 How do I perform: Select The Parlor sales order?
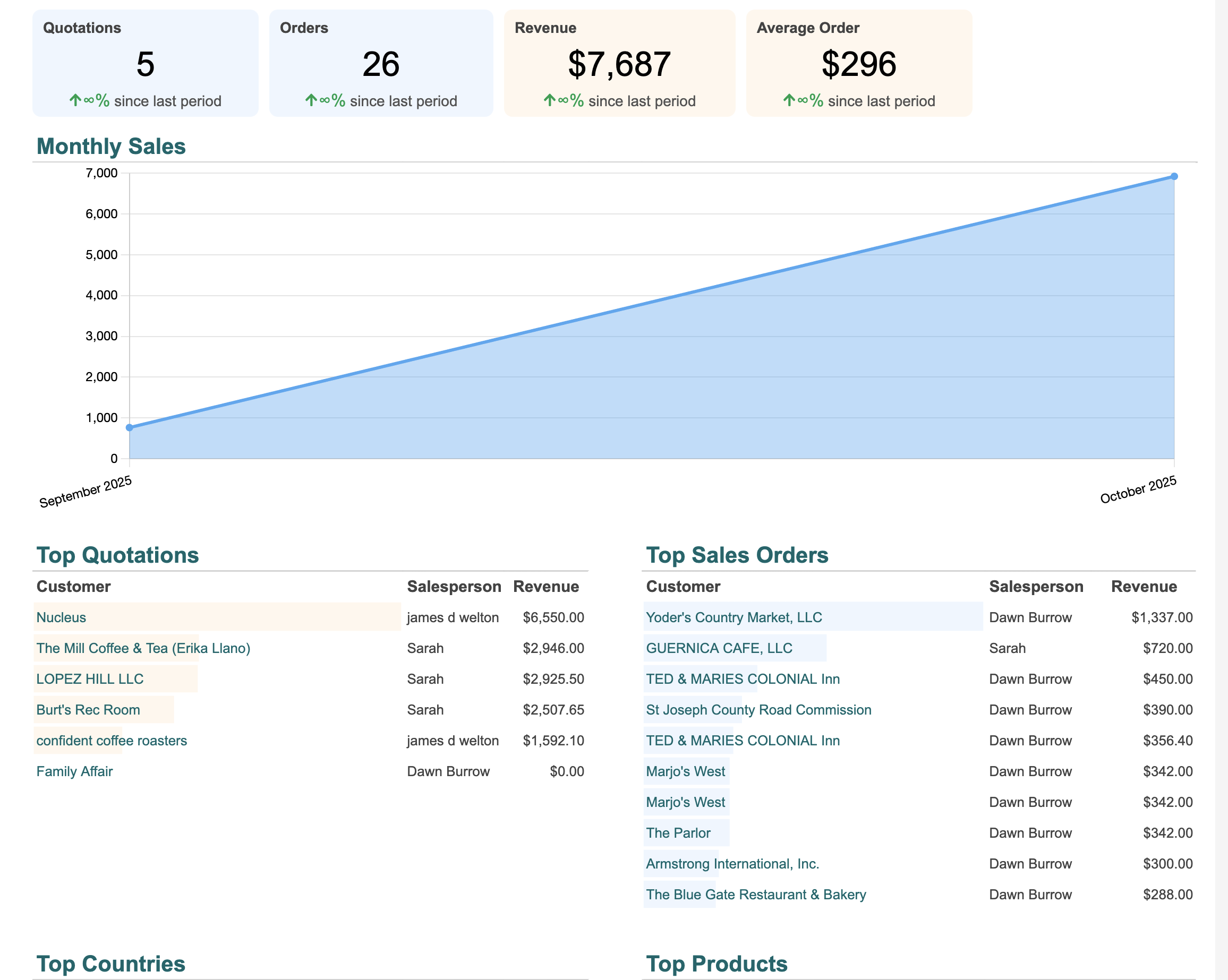point(678,832)
